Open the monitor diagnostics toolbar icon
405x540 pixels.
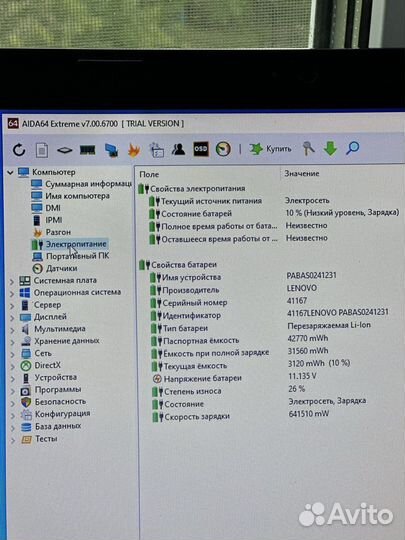point(156,150)
